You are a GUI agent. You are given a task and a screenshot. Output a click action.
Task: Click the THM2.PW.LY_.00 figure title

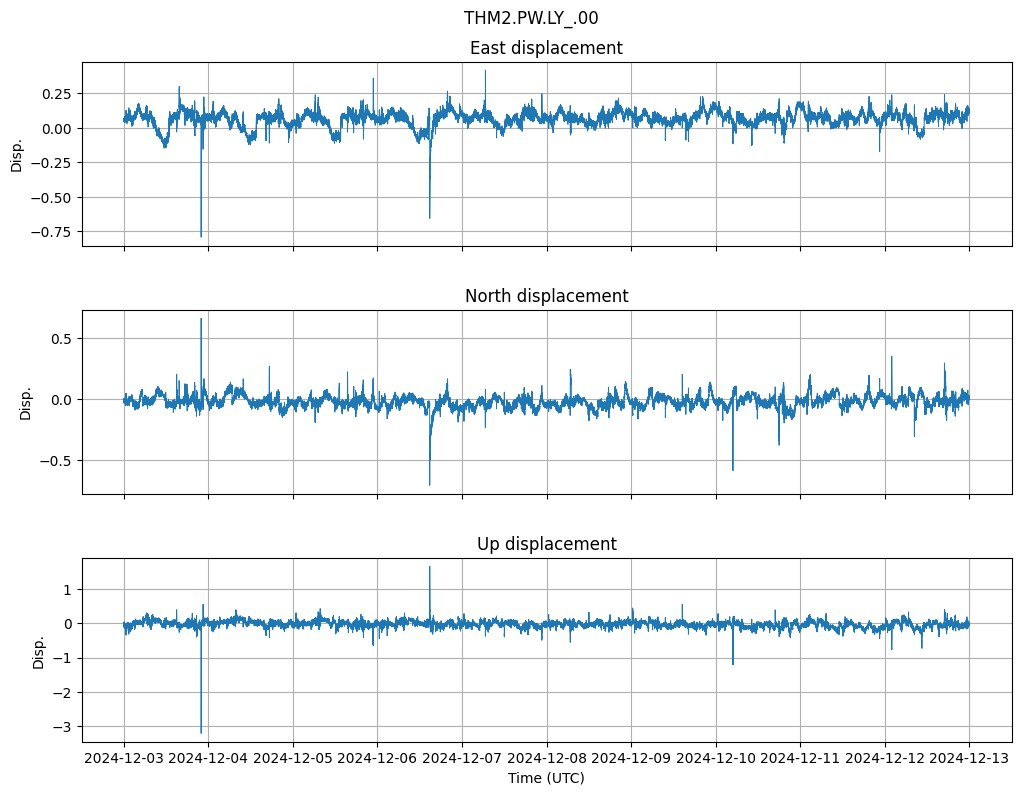(531, 18)
